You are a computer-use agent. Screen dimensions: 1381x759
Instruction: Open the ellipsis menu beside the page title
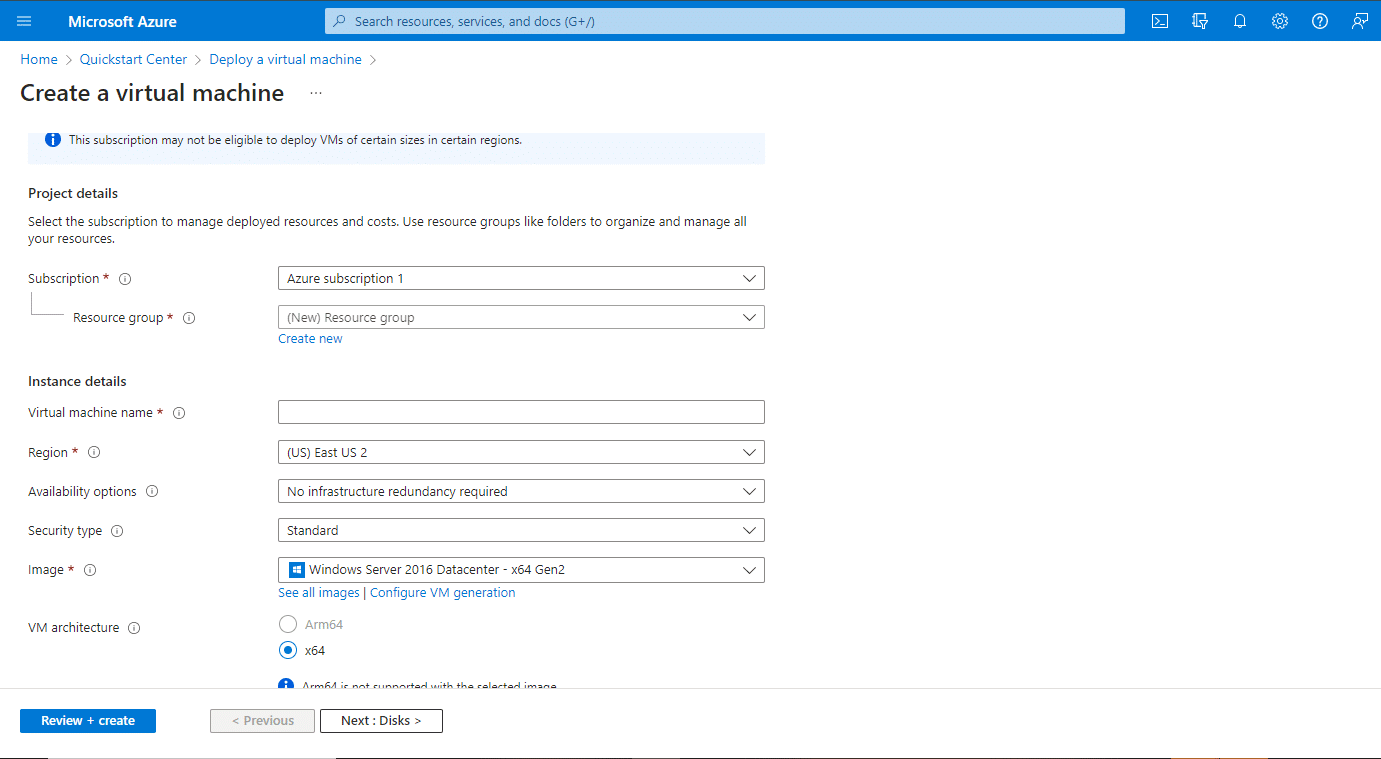point(315,92)
